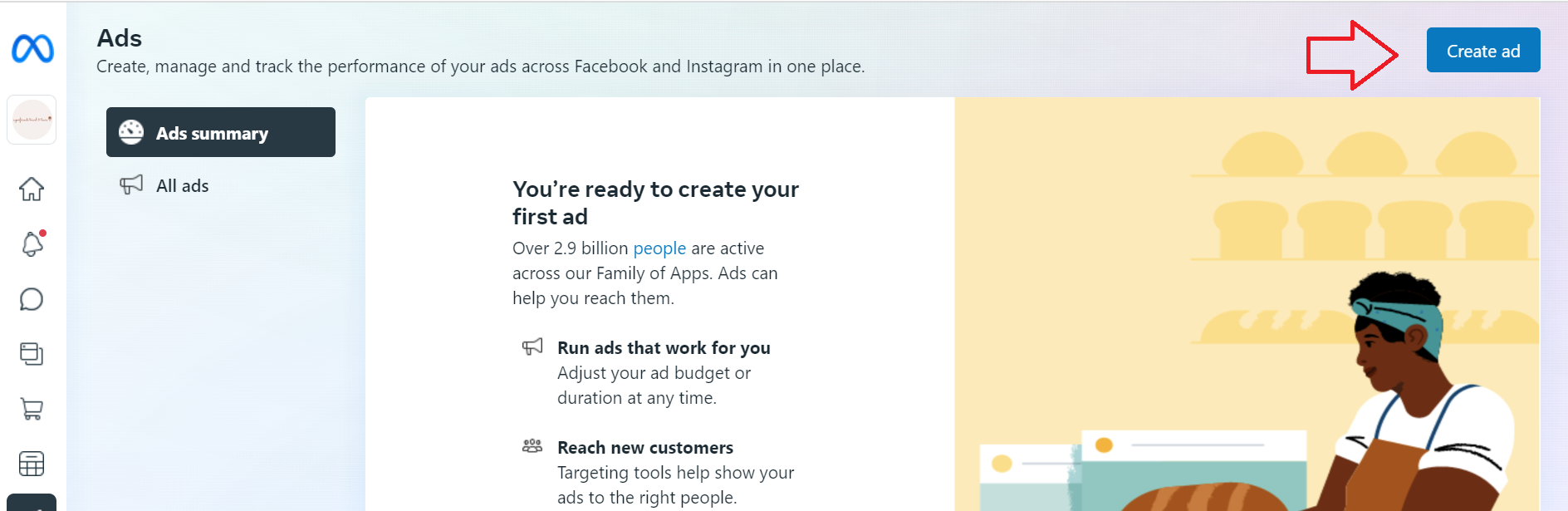
Task: Open Inbox chat bubble icon
Action: [32, 299]
